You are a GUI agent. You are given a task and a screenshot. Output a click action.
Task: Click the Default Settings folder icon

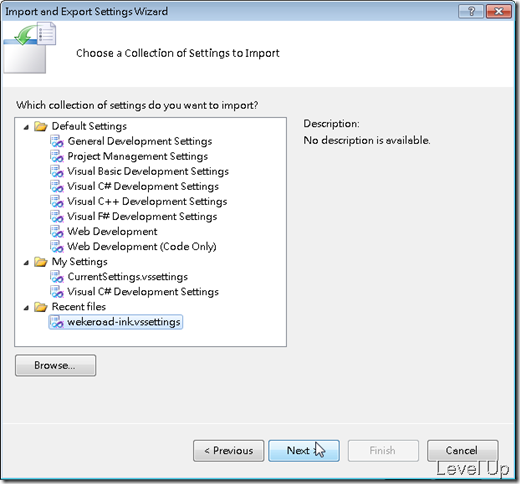(41, 126)
